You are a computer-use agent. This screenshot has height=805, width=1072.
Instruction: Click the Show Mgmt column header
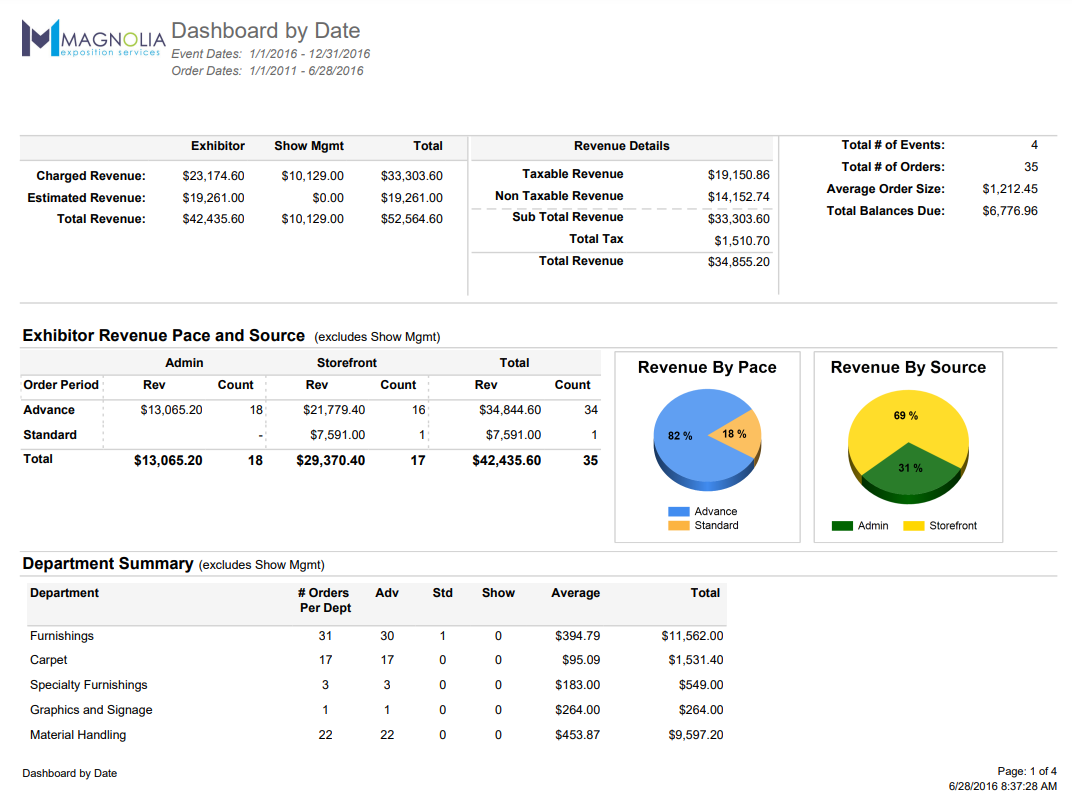coord(309,146)
